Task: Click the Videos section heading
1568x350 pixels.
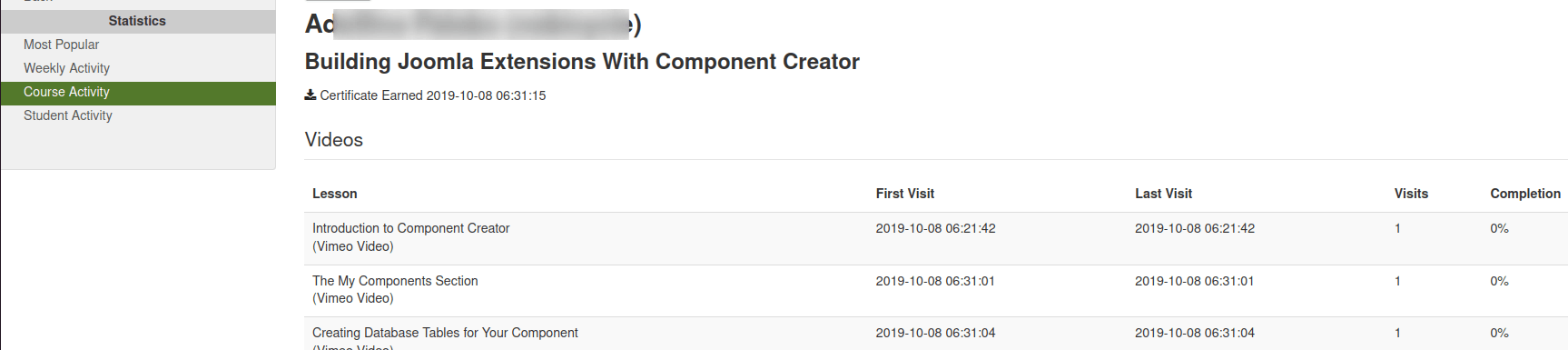Action: coord(334,140)
